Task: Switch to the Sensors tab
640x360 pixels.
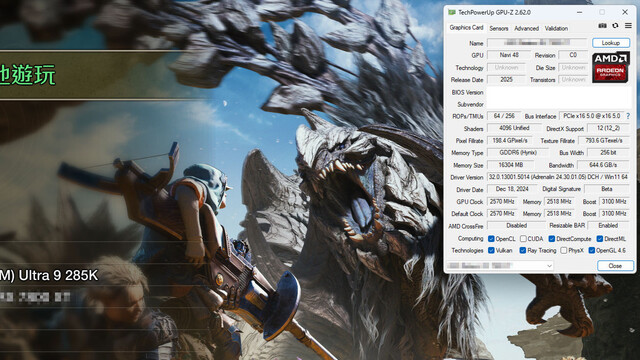Action: (499, 28)
